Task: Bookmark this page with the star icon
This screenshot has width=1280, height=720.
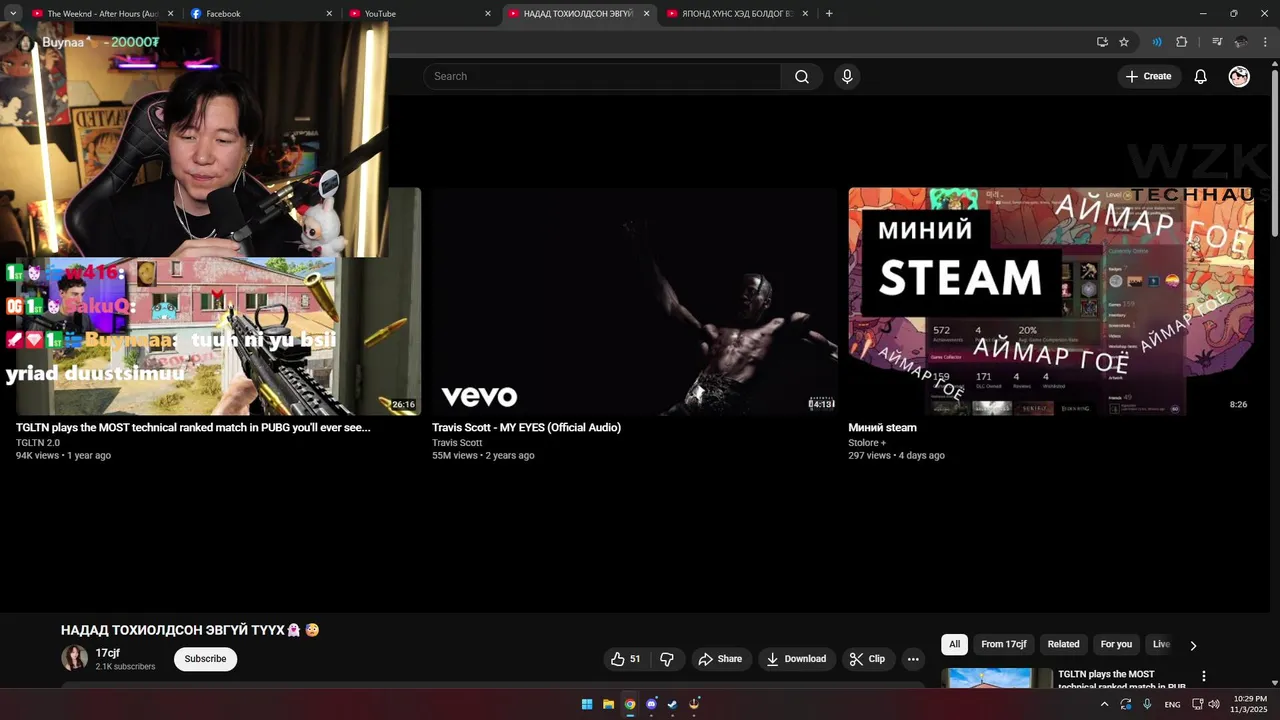Action: pos(1124,42)
